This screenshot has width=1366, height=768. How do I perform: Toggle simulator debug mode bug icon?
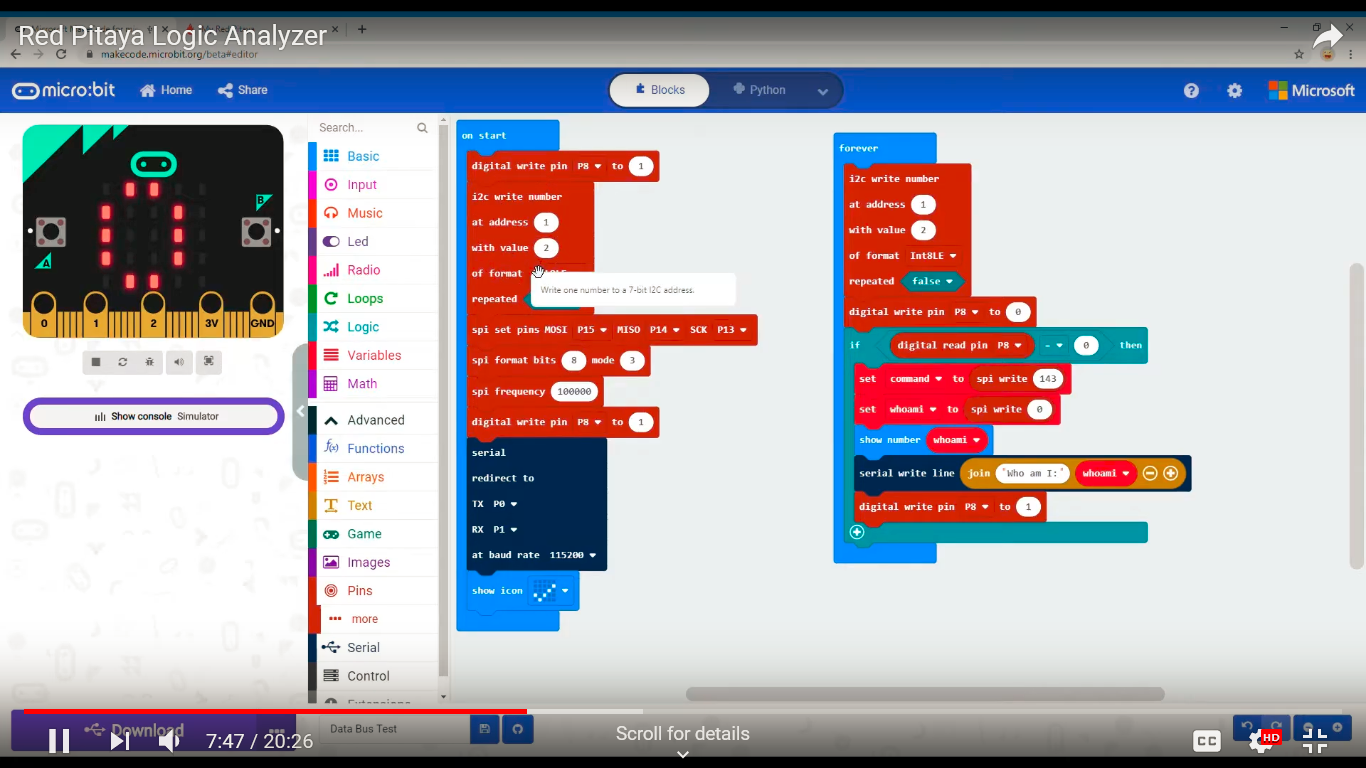[x=150, y=362]
